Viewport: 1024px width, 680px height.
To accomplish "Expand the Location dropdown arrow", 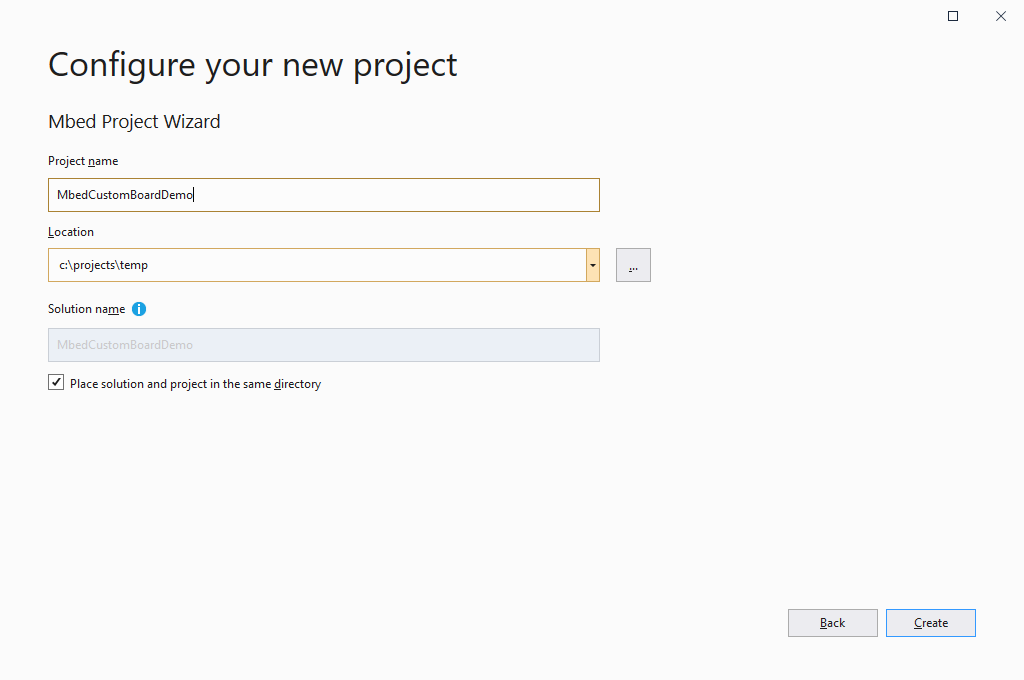I will point(593,265).
